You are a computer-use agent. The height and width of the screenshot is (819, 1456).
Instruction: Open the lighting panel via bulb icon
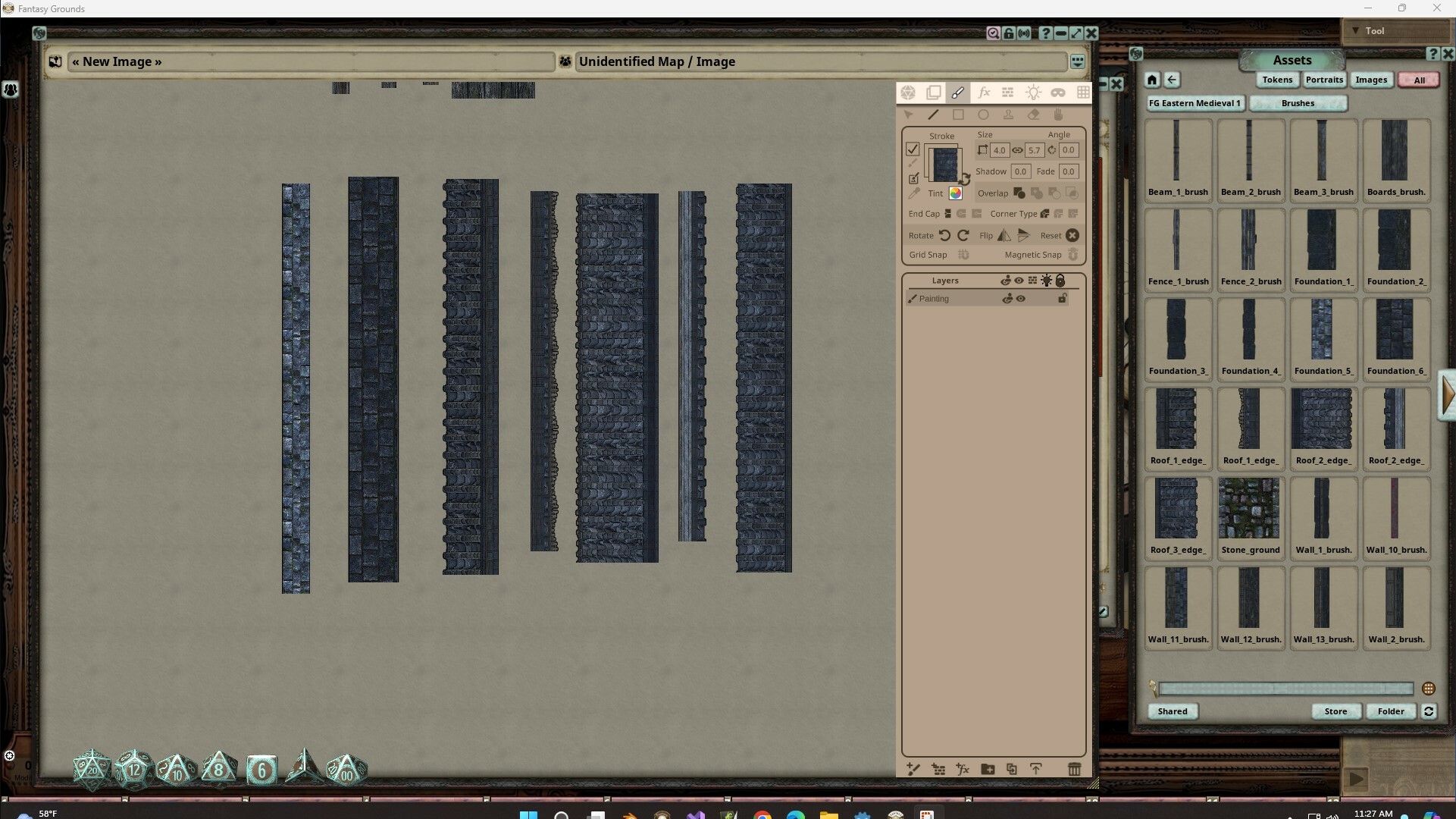click(1034, 92)
